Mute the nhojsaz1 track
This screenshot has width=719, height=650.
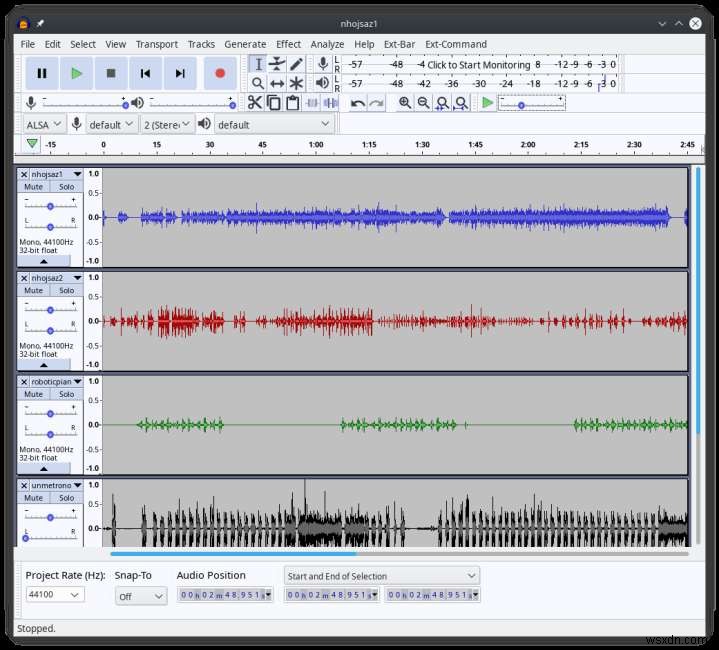[34, 187]
